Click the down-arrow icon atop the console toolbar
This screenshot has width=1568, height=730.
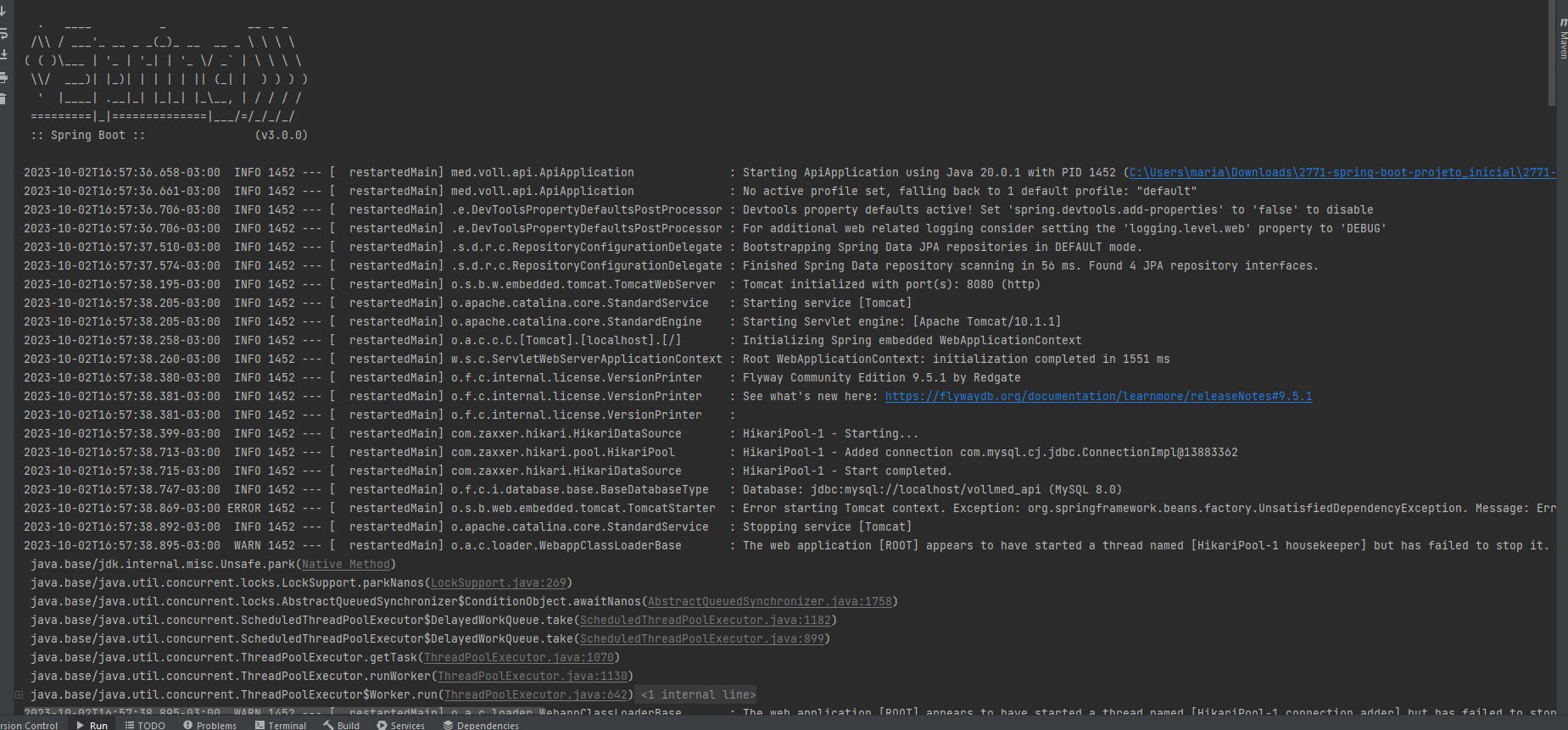click(x=3, y=11)
